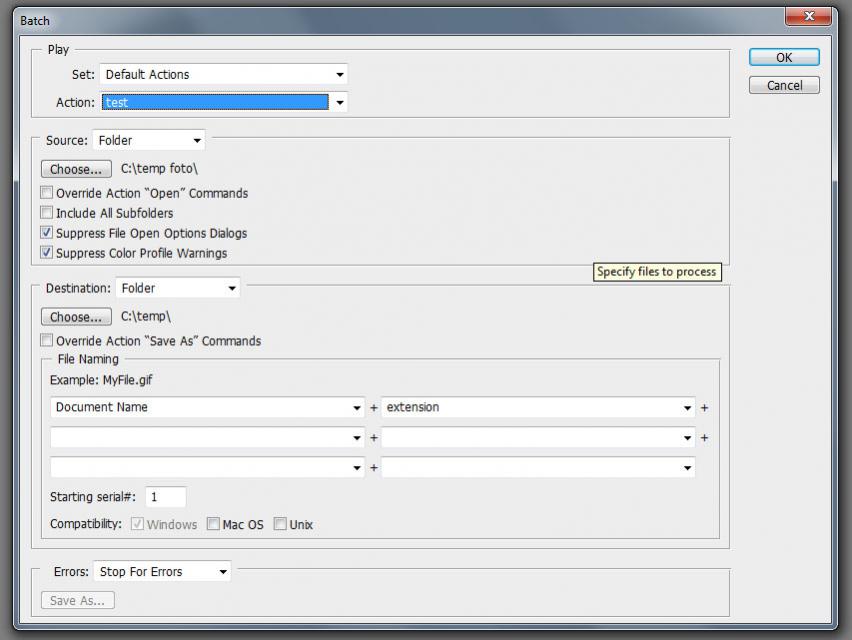Click OK to run the batch

click(784, 58)
